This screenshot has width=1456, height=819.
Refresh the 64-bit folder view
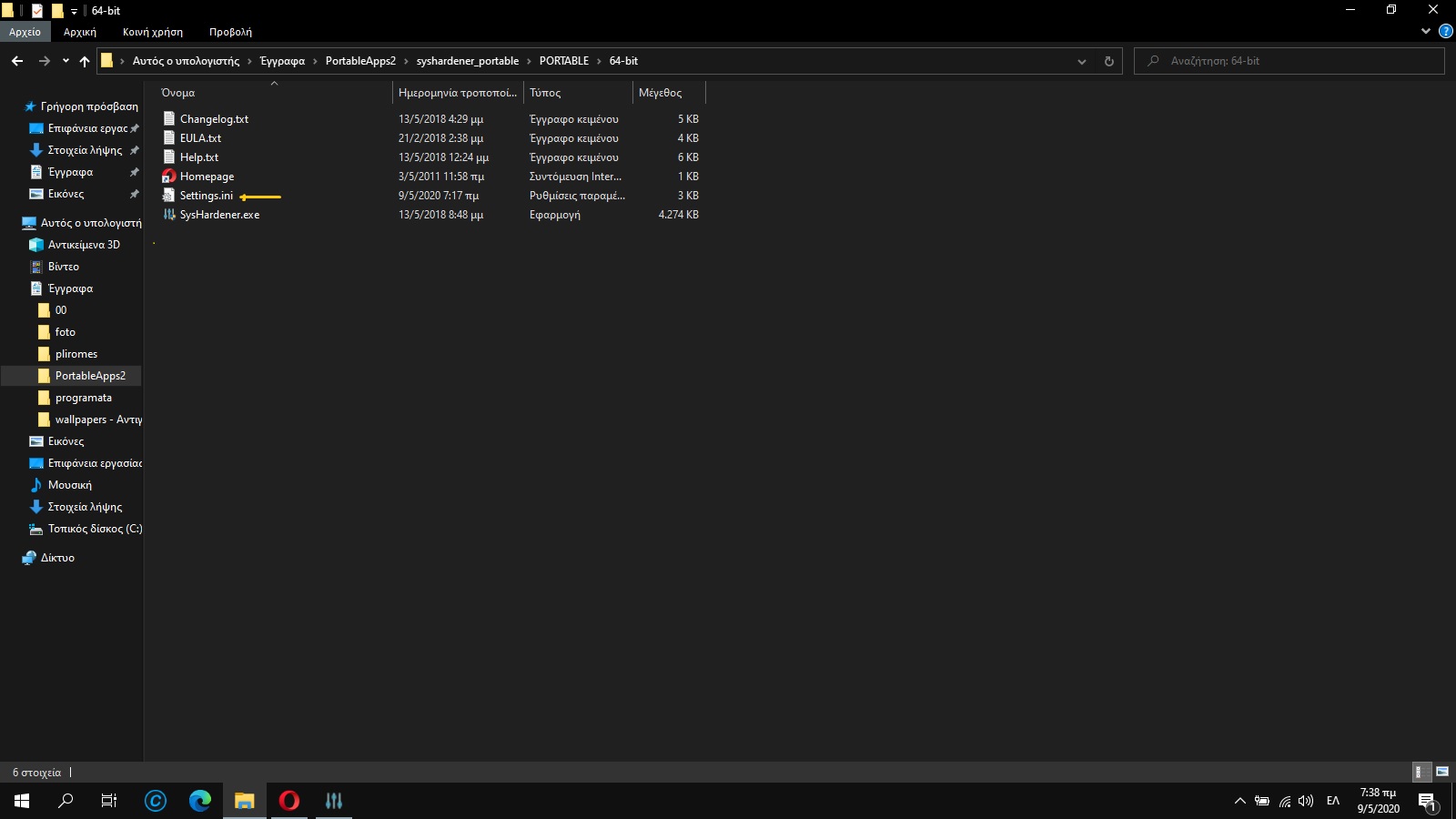click(1108, 61)
